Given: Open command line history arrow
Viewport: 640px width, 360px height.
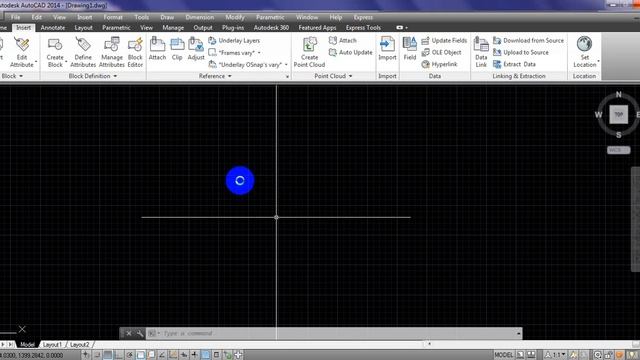Looking at the screenshot, I should tap(518, 333).
